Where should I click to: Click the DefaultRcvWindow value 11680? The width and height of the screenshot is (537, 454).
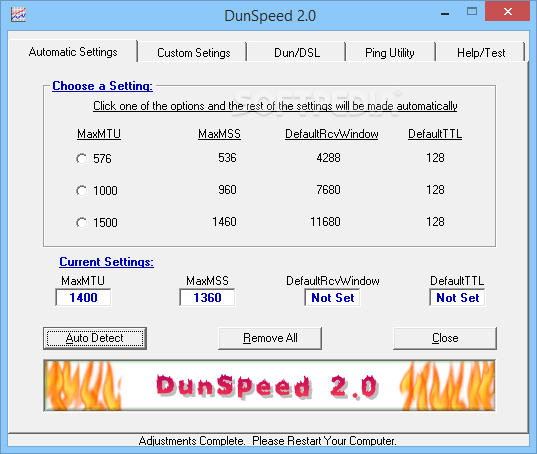tap(325, 222)
